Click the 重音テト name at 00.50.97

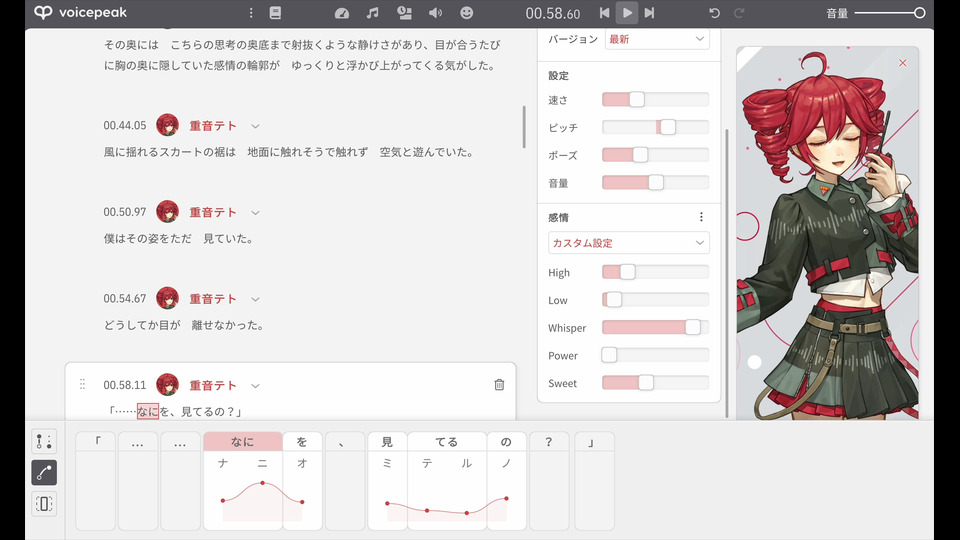[x=212, y=212]
